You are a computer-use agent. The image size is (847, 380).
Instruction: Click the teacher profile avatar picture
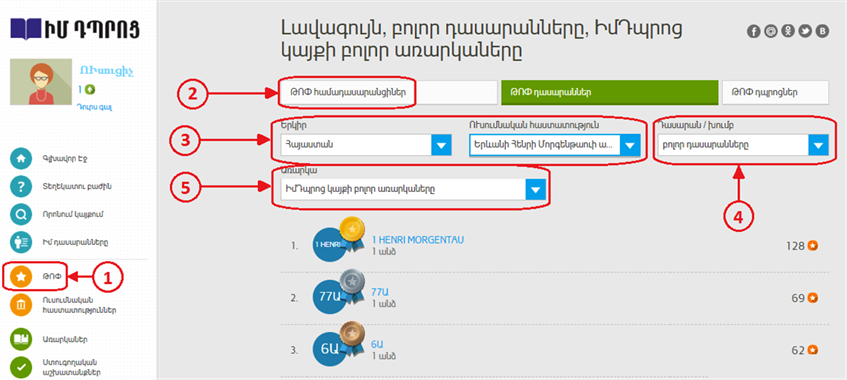(41, 82)
